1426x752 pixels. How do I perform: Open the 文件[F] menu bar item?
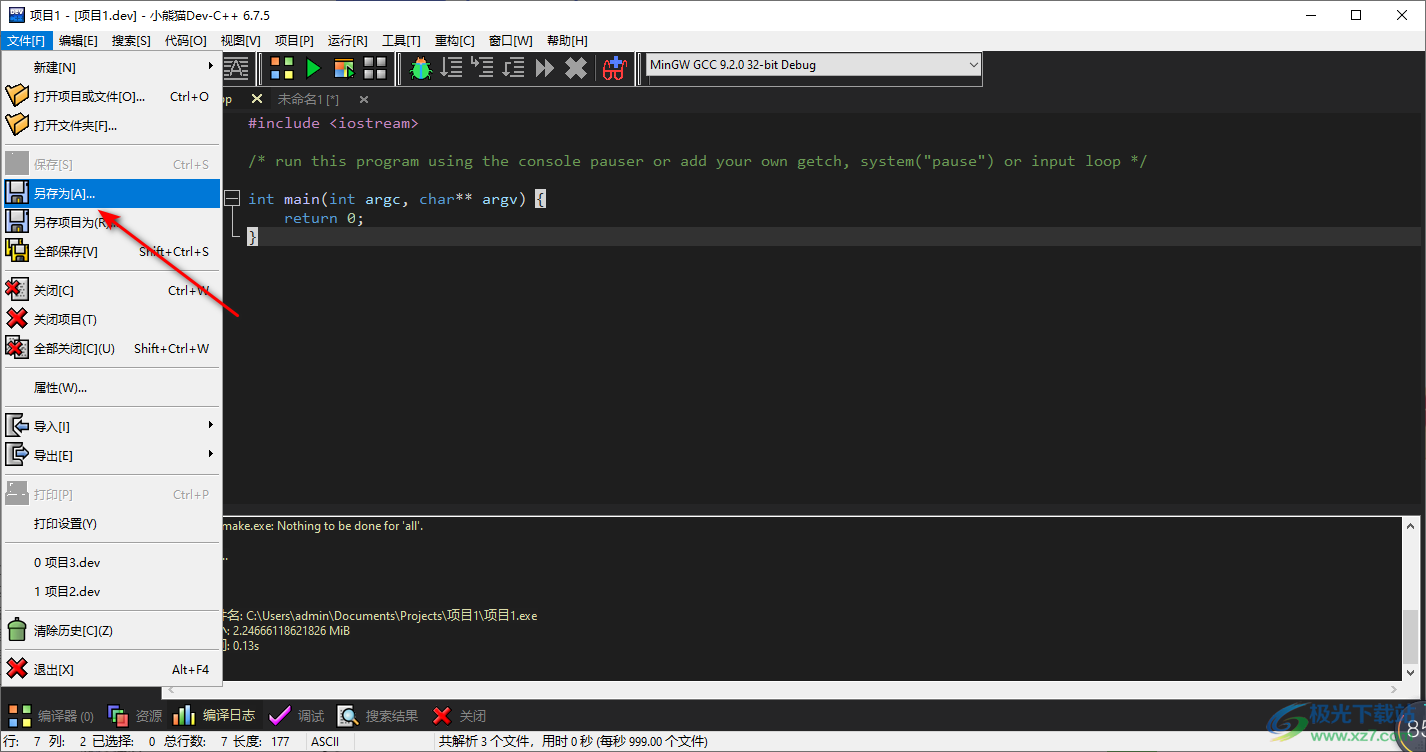tap(26, 40)
